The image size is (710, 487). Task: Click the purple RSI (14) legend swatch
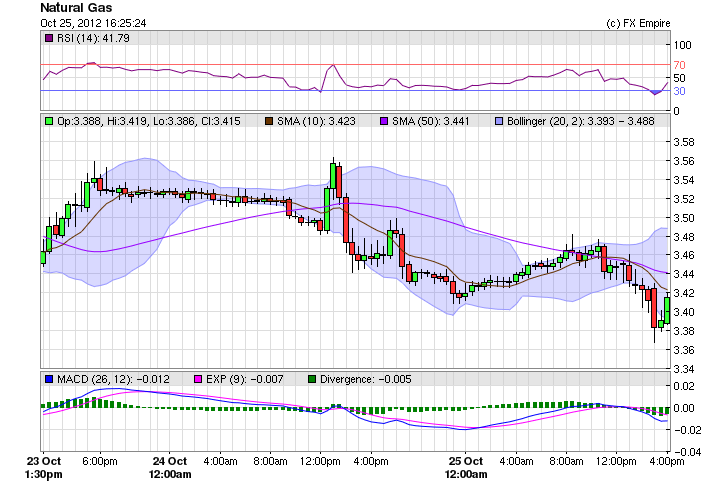(49, 38)
